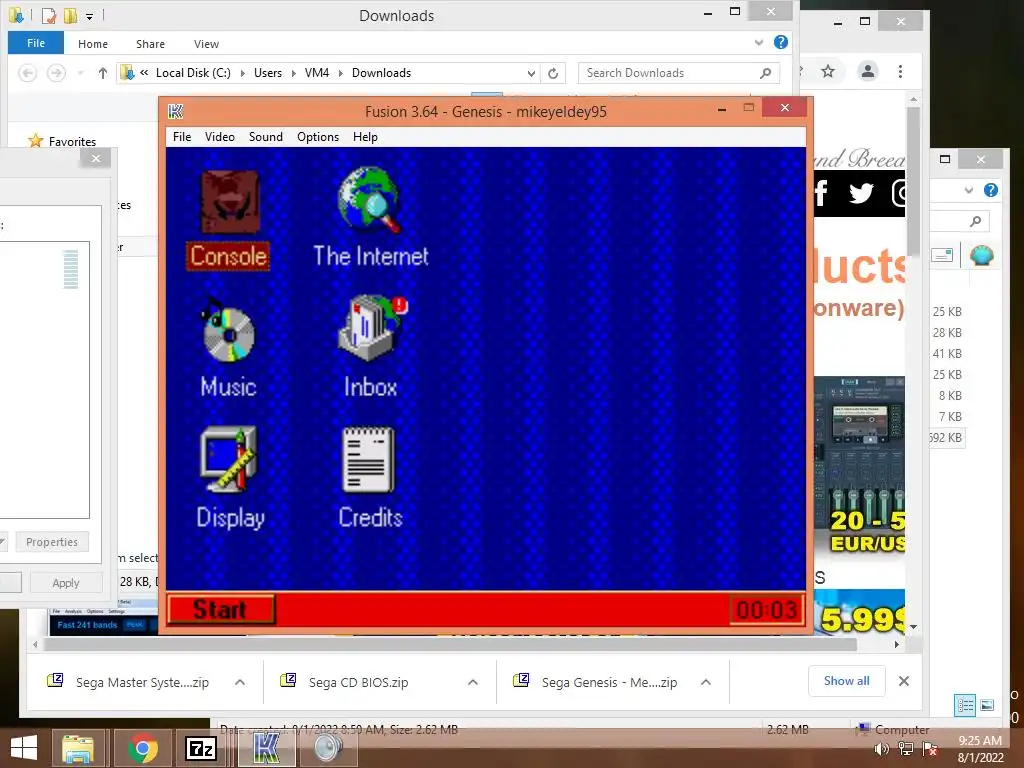Click the Fusion title bar app icon
Screen dimensions: 1024x768
tap(176, 111)
